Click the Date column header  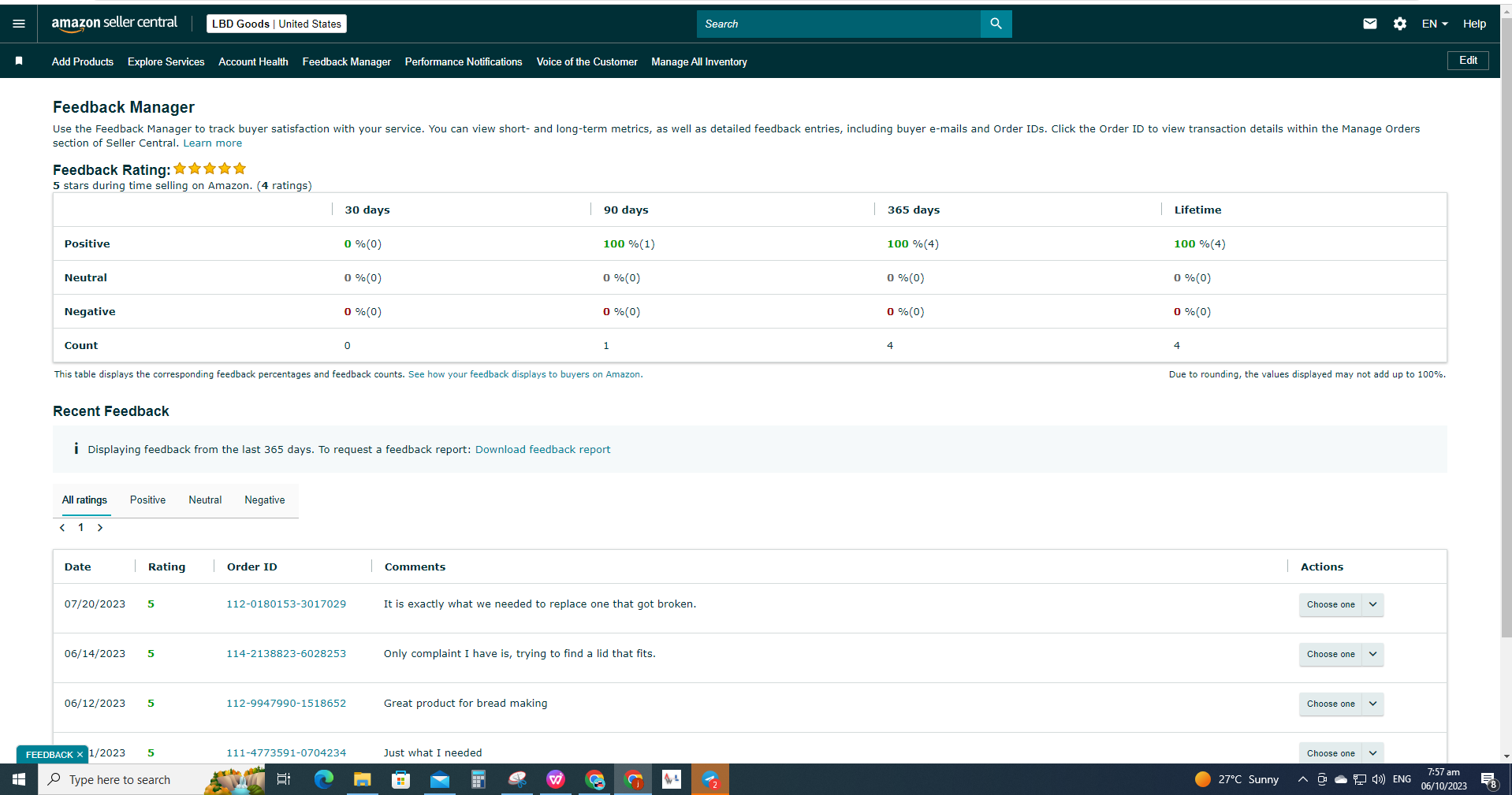78,567
